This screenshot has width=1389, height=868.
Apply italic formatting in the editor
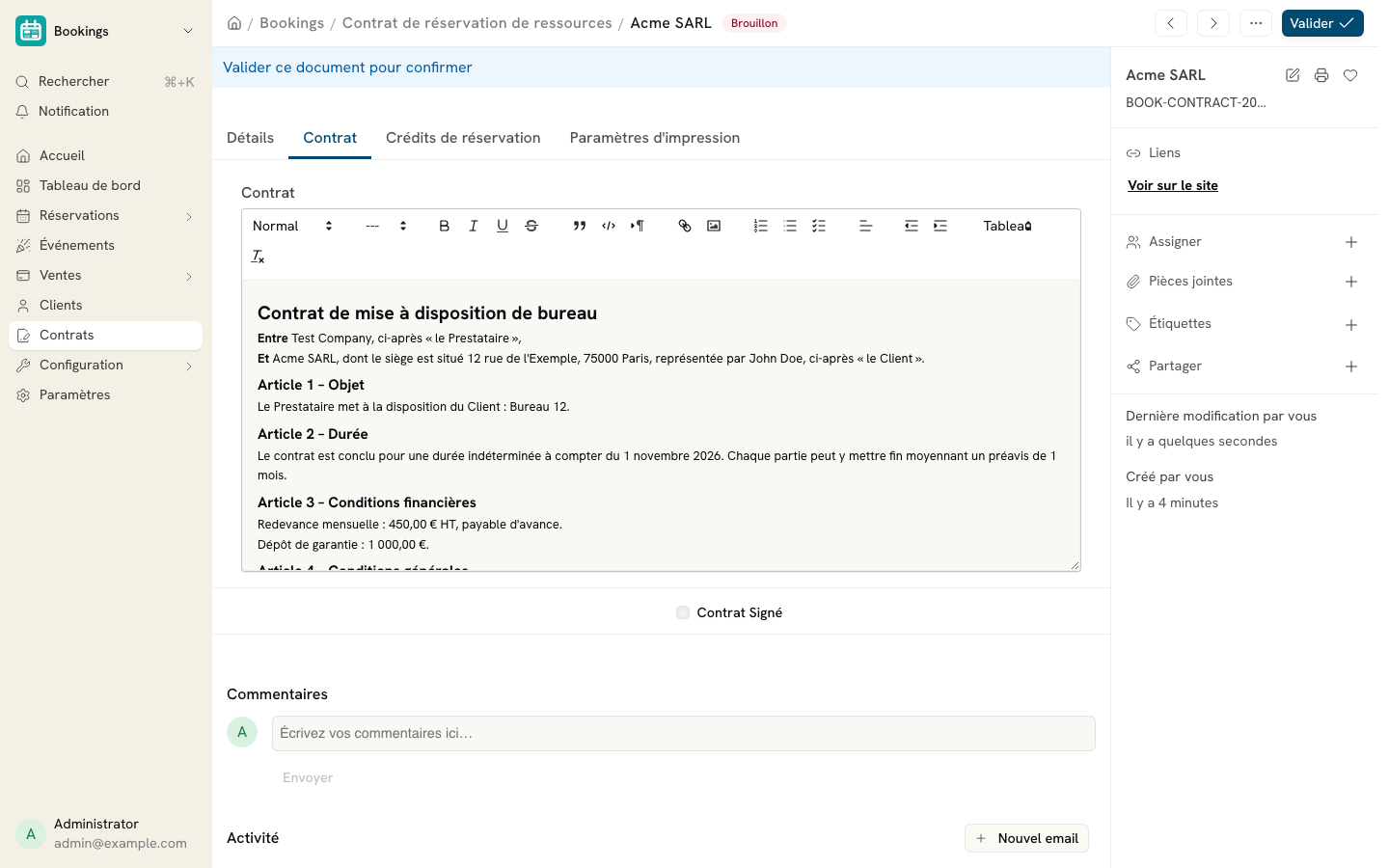tap(473, 226)
